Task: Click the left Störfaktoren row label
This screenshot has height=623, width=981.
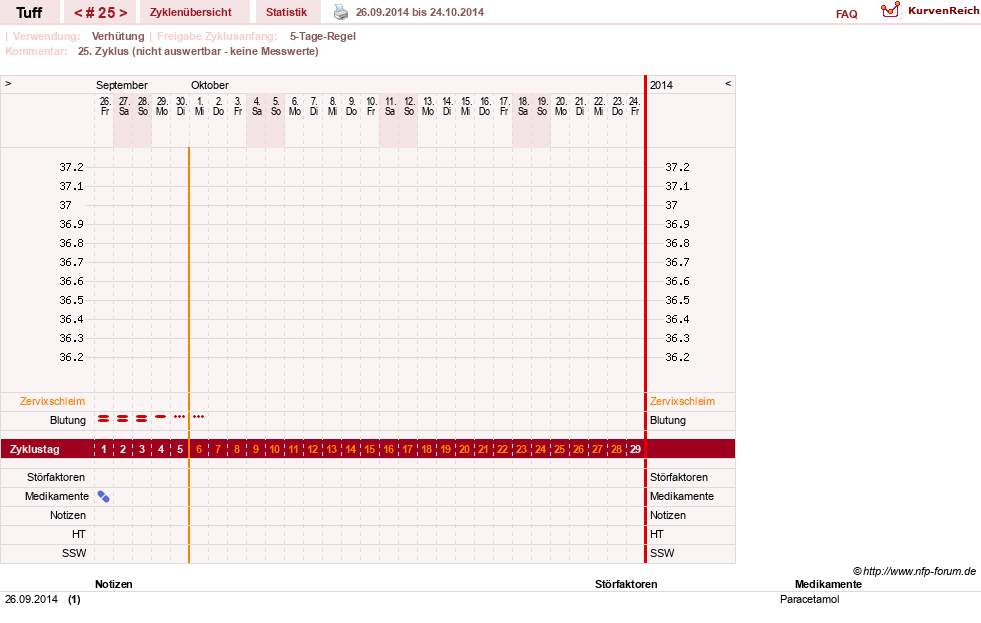Action: (x=56, y=477)
